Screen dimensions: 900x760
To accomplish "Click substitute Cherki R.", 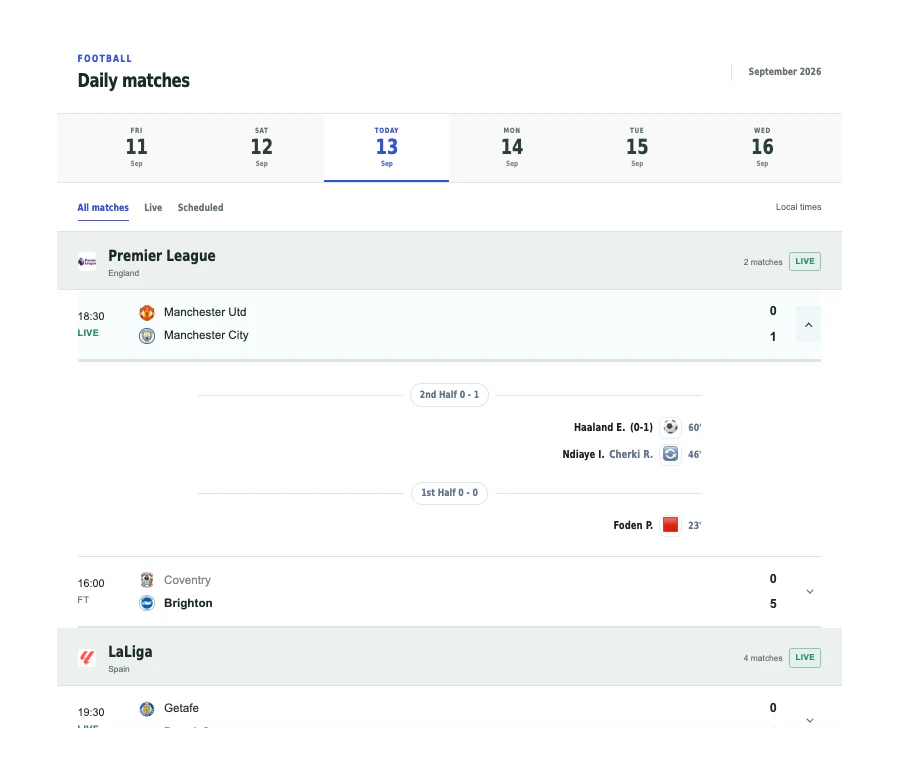I will 631,455.
